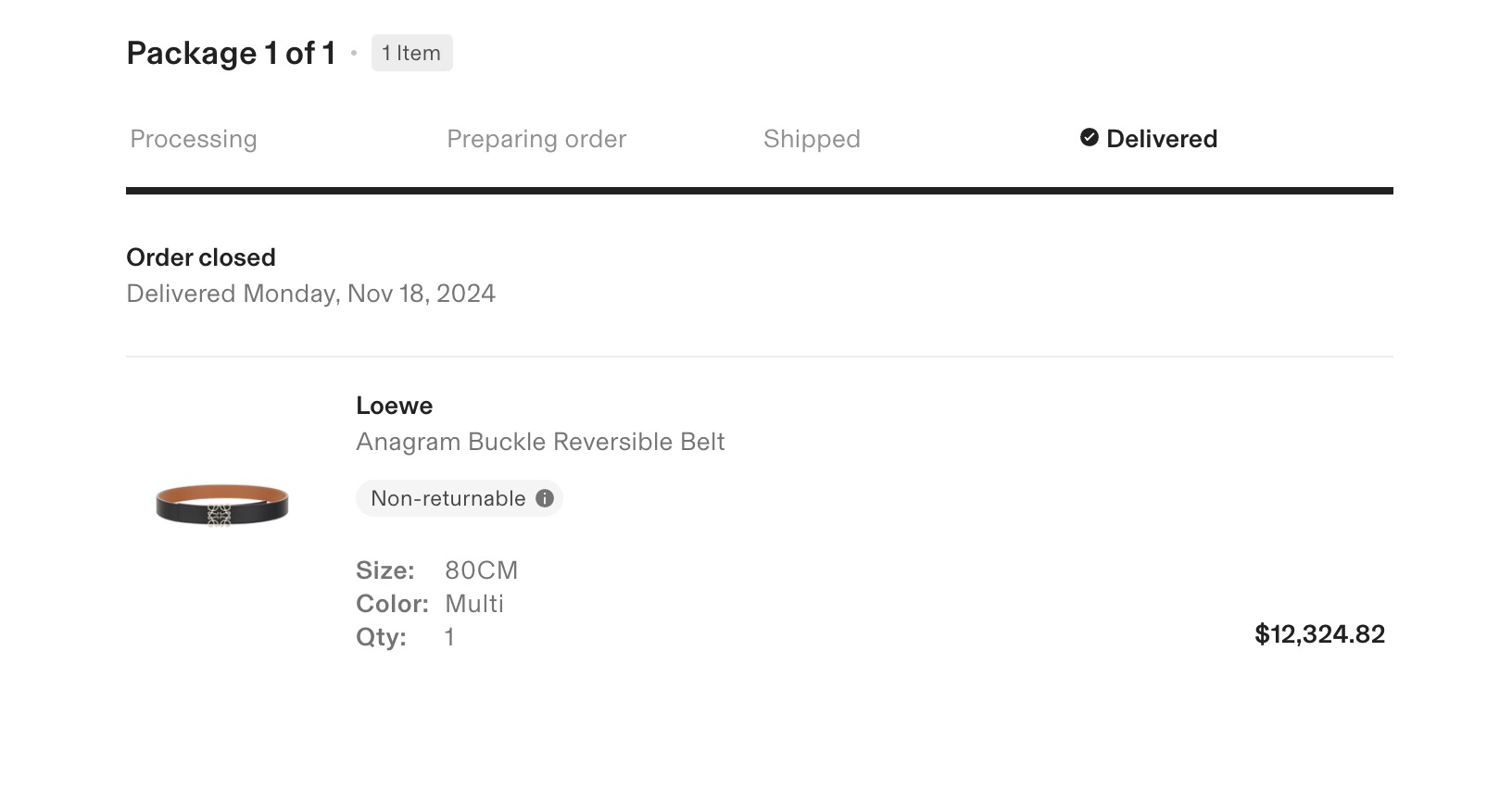Open the Anagram Buckle Reversible Belt link
The image size is (1512, 789).
pos(540,442)
